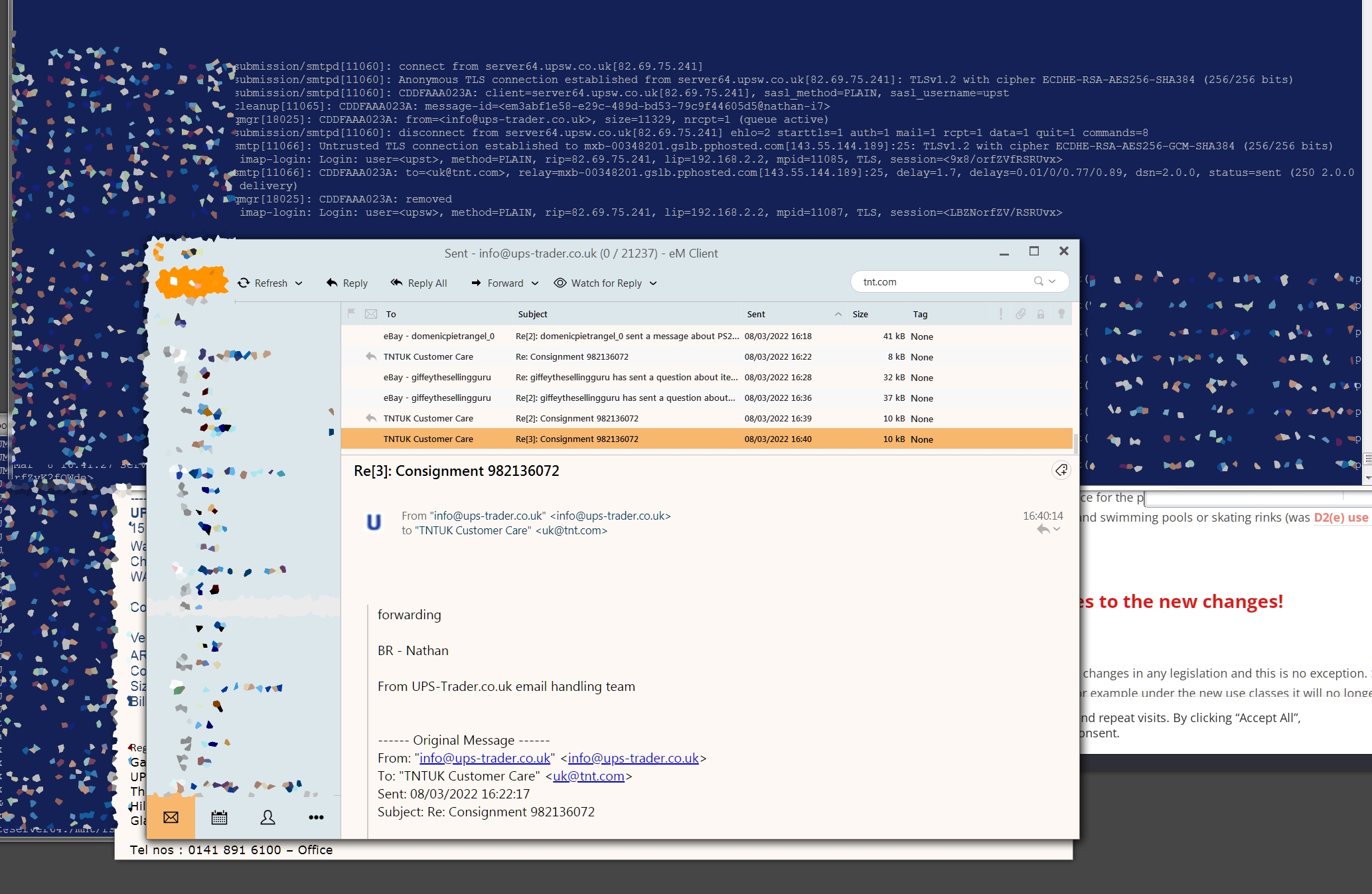The height and width of the screenshot is (894, 1372).
Task: Switch to the Mail section icon
Action: (171, 817)
